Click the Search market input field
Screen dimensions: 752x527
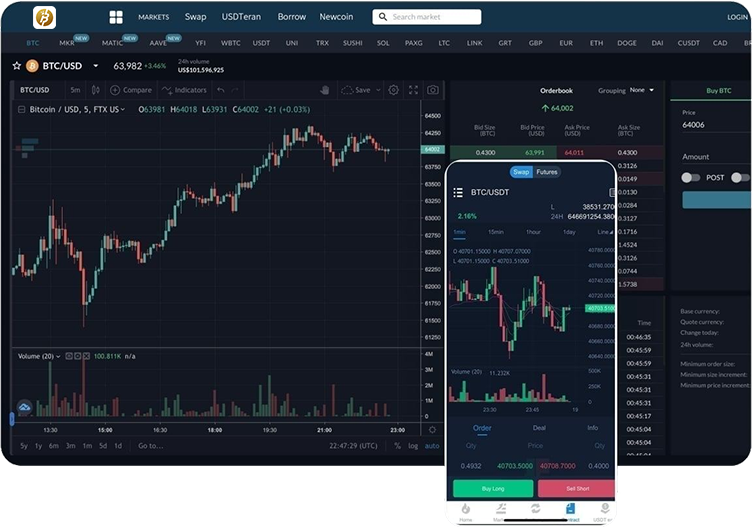click(427, 17)
